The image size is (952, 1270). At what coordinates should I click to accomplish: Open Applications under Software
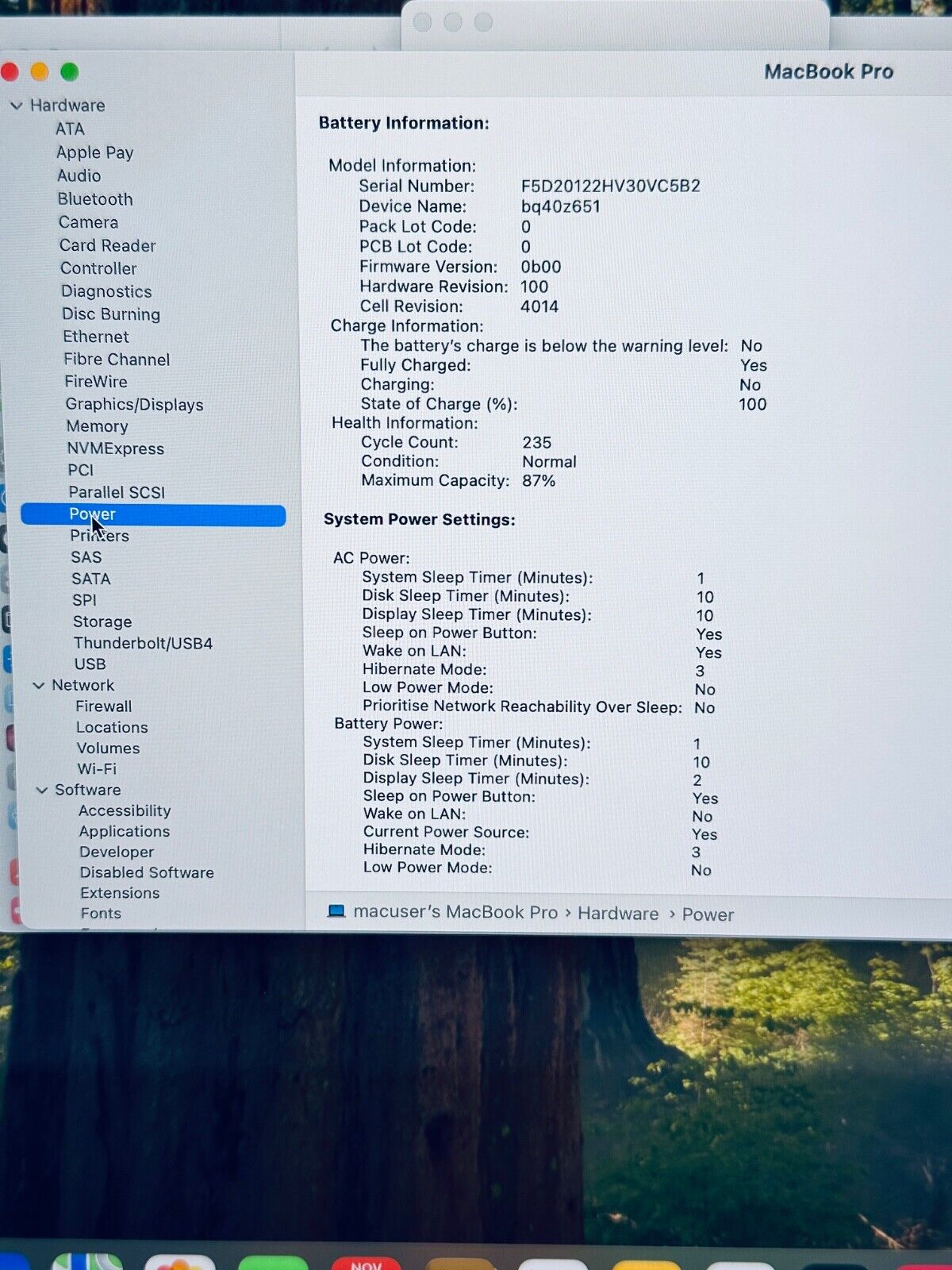[x=124, y=831]
